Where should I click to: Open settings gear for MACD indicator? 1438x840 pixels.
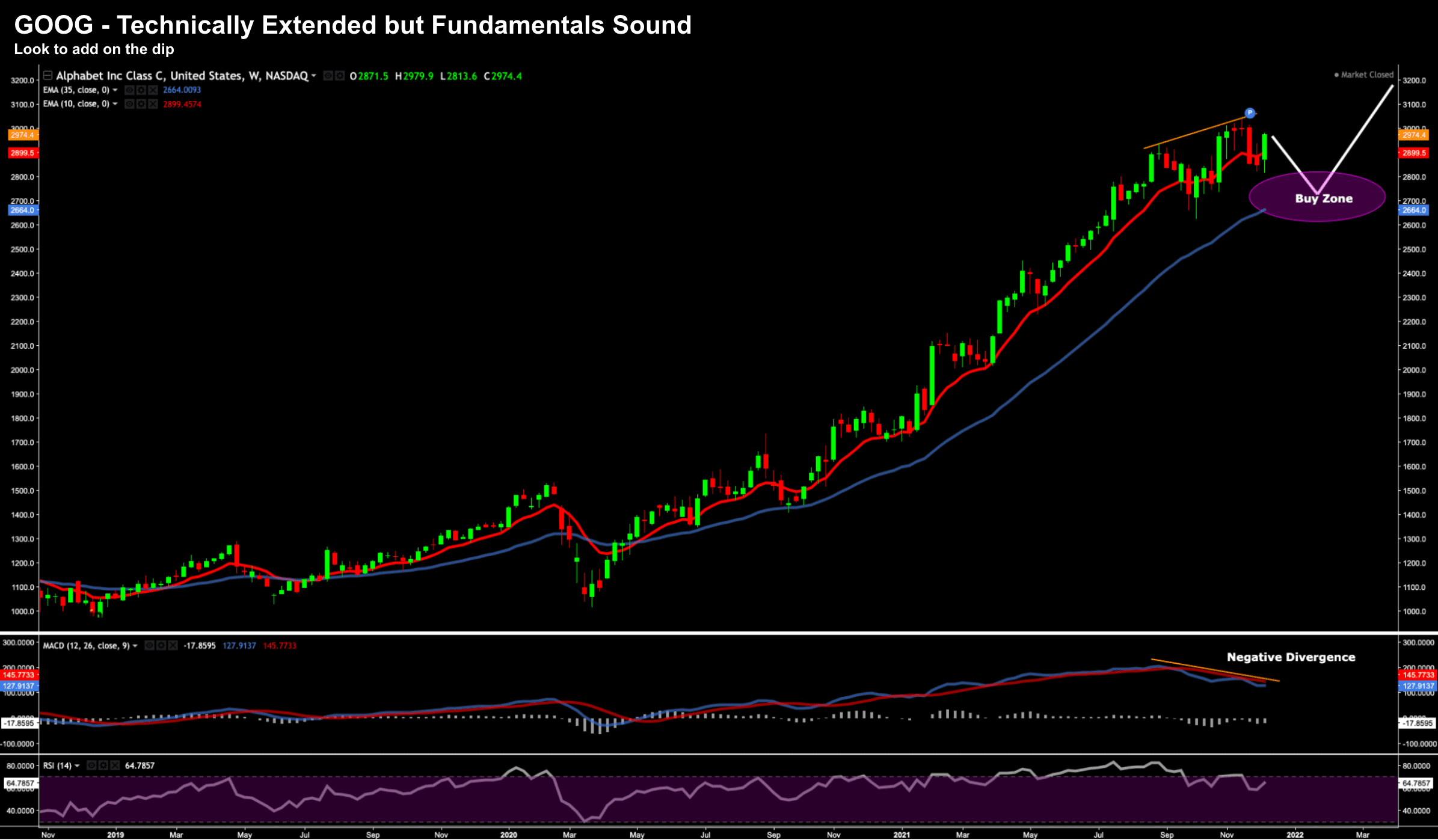pyautogui.click(x=161, y=645)
